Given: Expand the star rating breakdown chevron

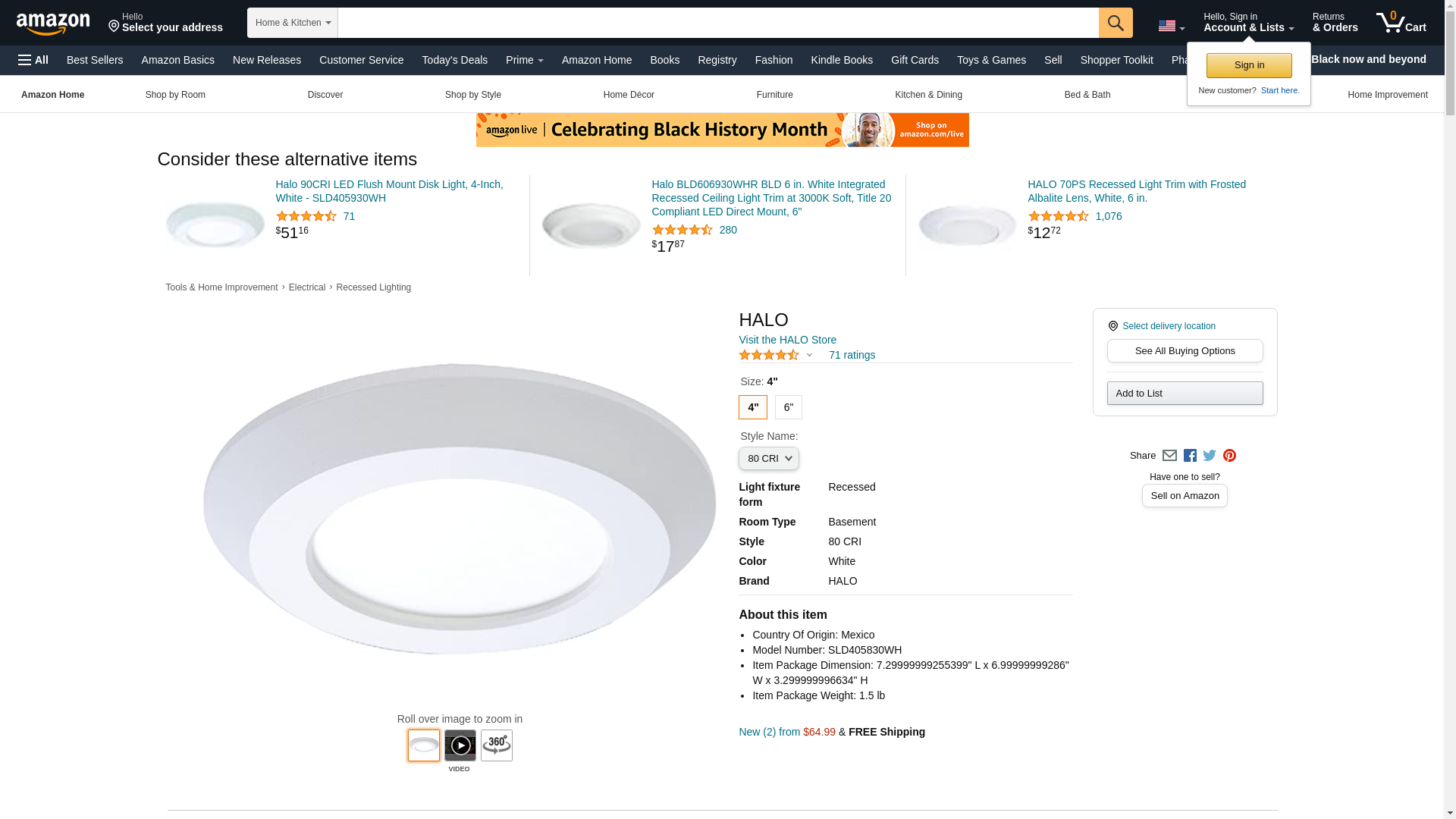Looking at the screenshot, I should coord(809,355).
